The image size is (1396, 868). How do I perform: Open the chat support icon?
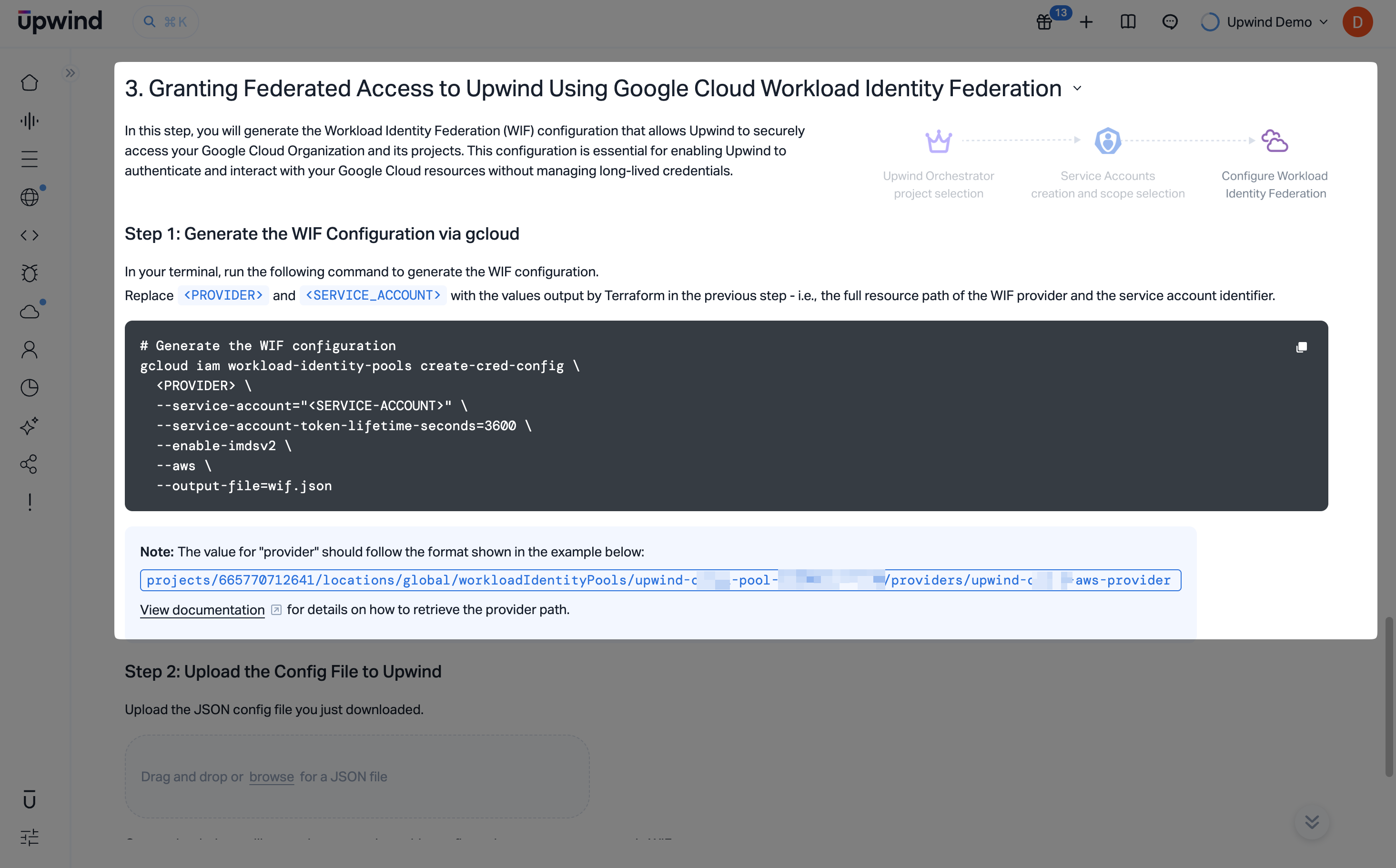pos(1170,22)
